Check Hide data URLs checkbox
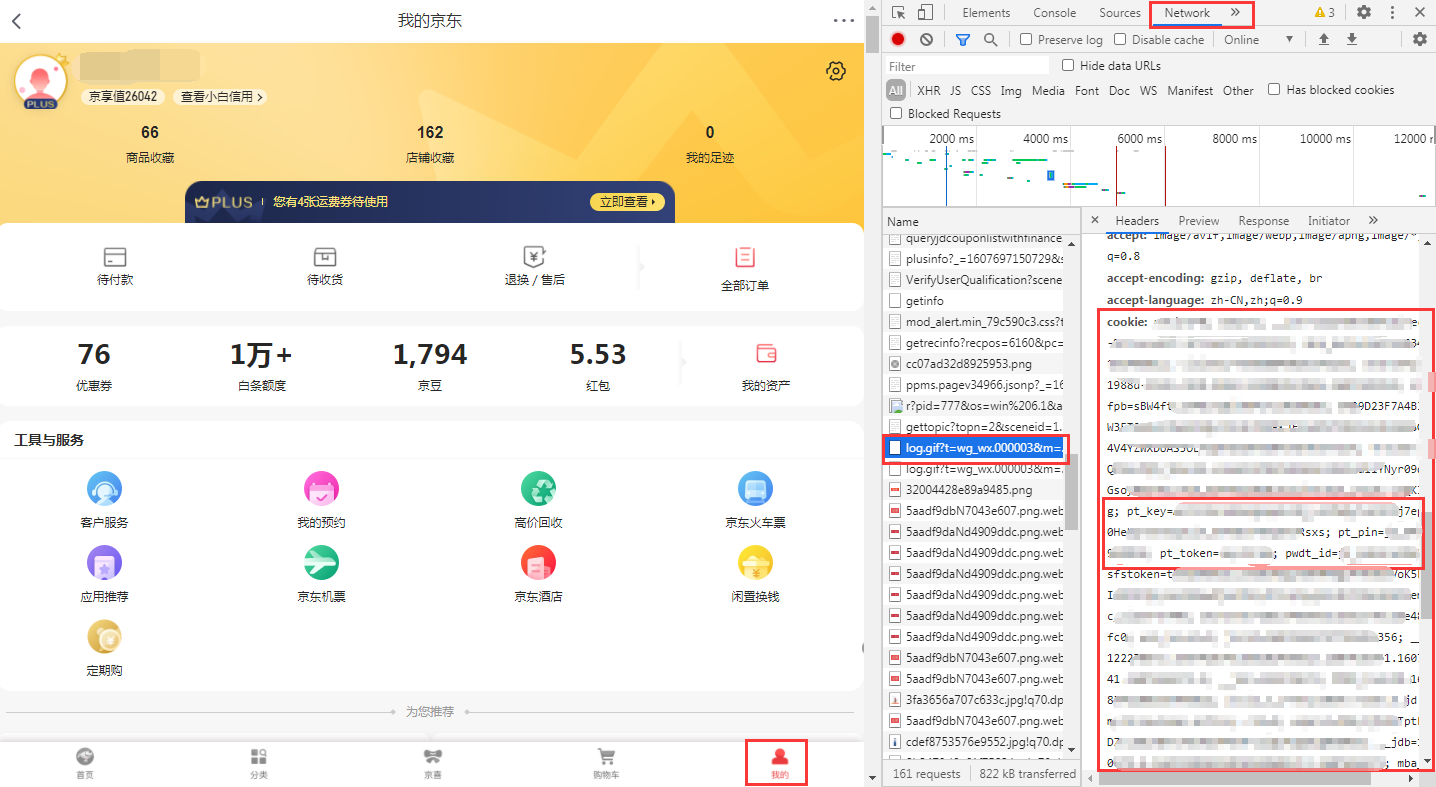 (1068, 66)
